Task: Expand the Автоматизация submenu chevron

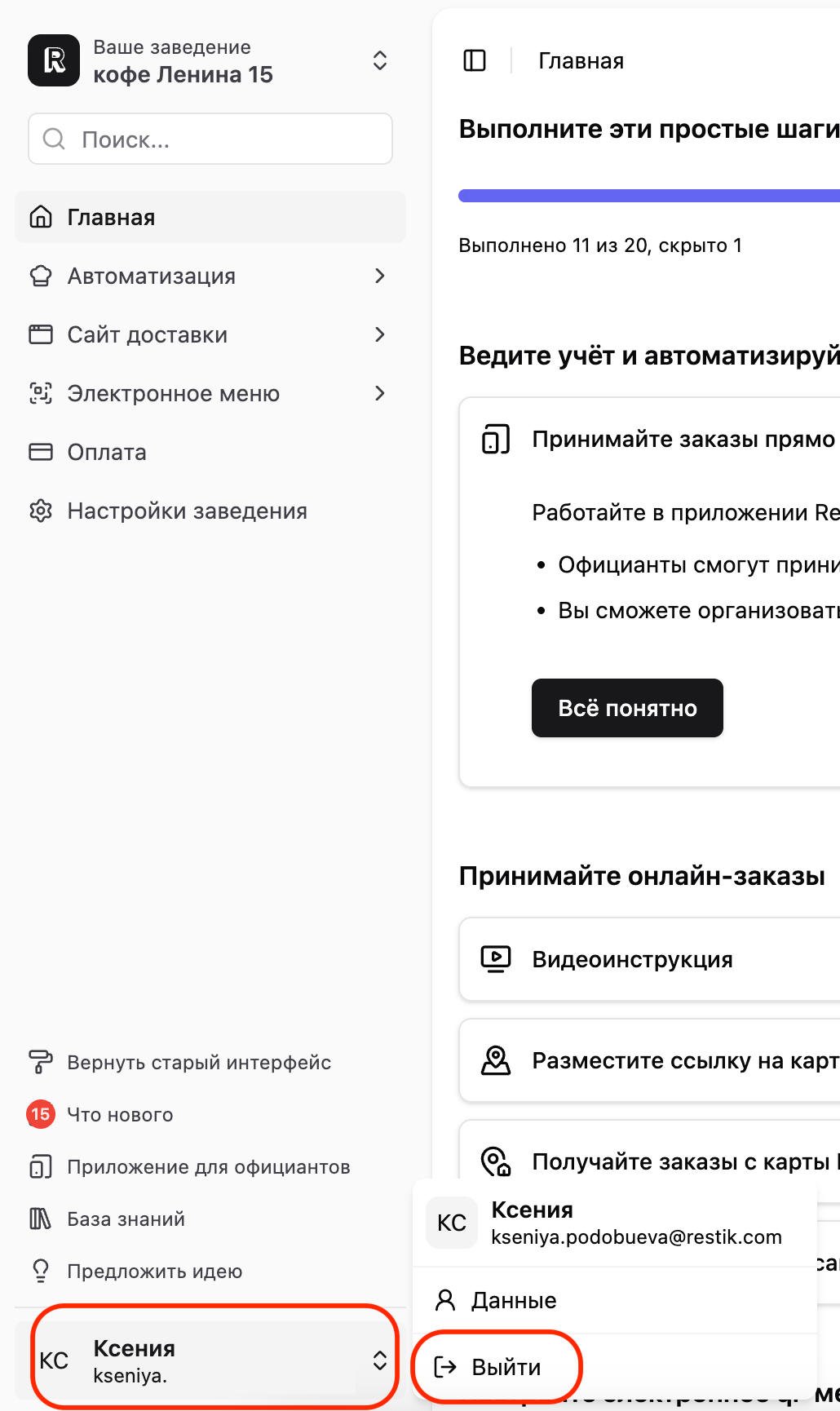Action: (x=379, y=276)
